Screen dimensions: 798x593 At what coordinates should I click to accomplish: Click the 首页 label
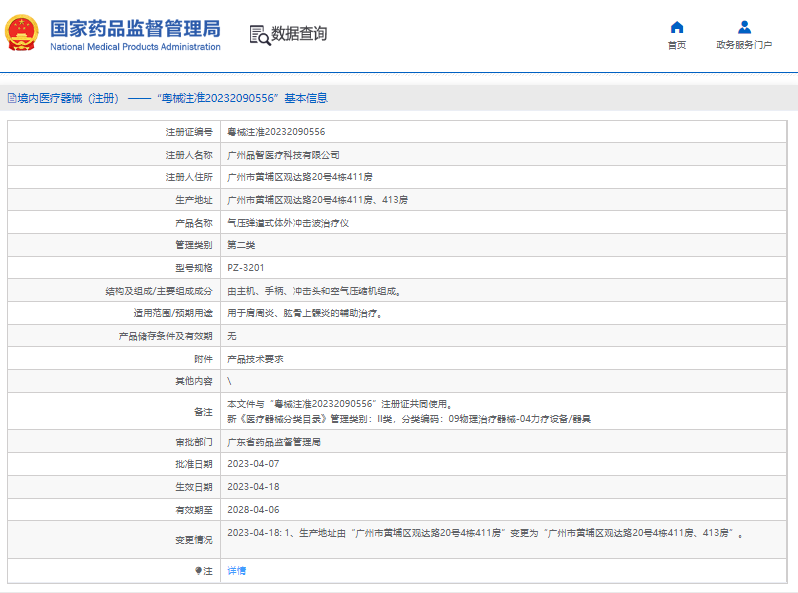pyautogui.click(x=677, y=45)
